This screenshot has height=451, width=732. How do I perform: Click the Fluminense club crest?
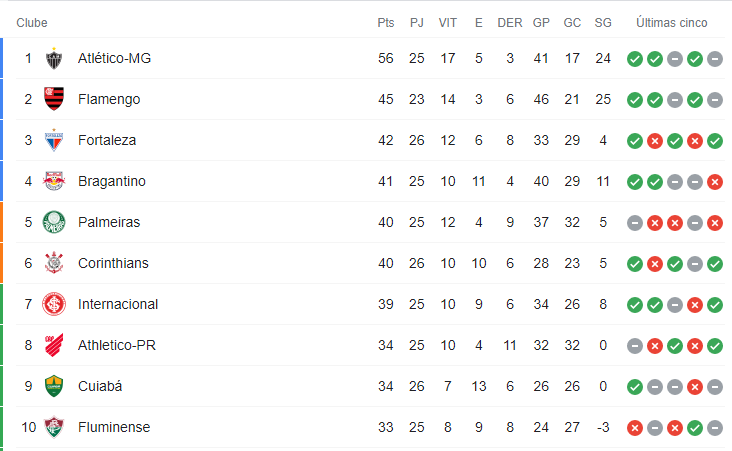coord(54,427)
